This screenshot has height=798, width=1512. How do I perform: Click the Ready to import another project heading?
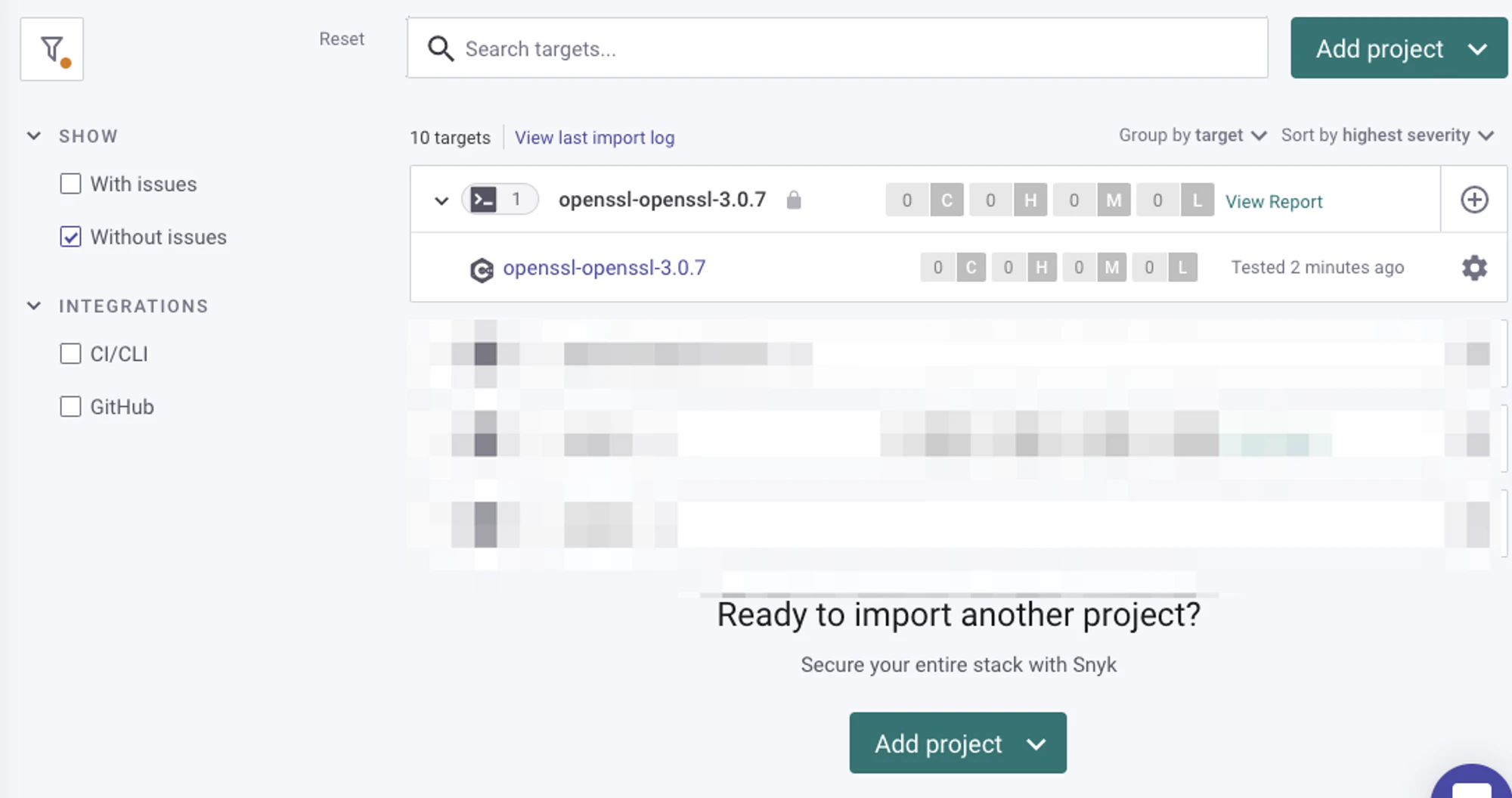(x=959, y=614)
